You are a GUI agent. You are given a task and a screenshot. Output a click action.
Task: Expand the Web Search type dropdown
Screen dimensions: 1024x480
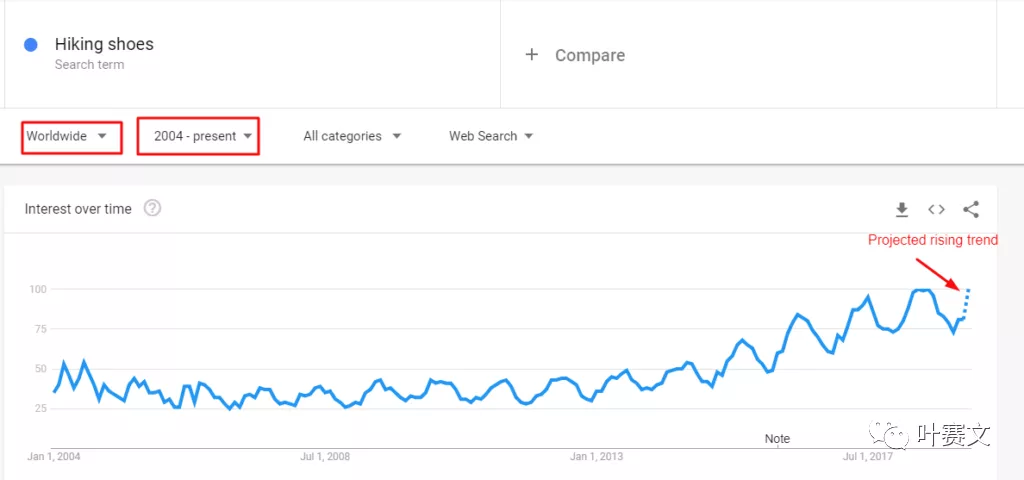490,136
